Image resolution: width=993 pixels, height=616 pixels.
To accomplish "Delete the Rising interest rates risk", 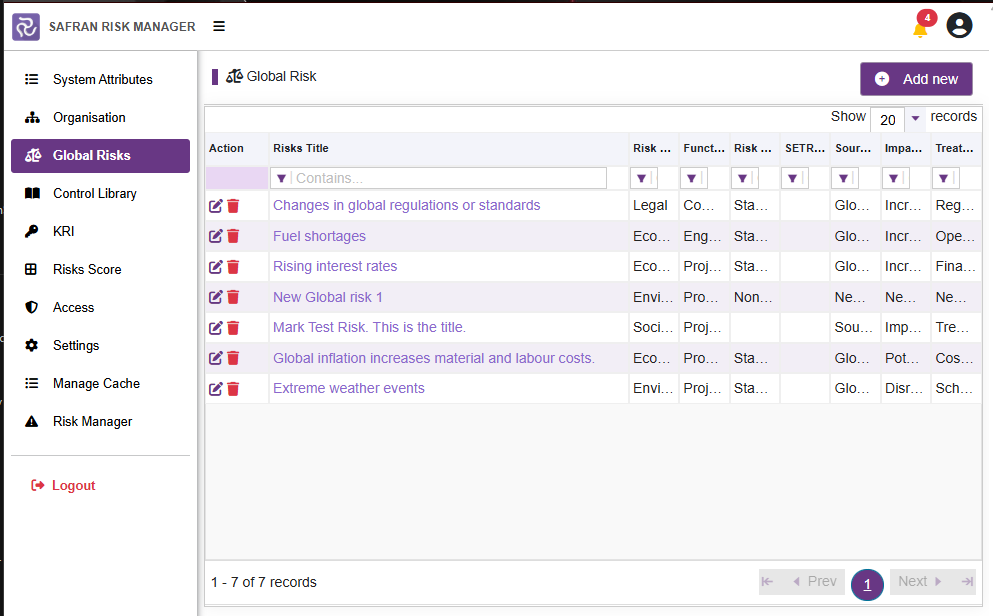I will (x=233, y=267).
